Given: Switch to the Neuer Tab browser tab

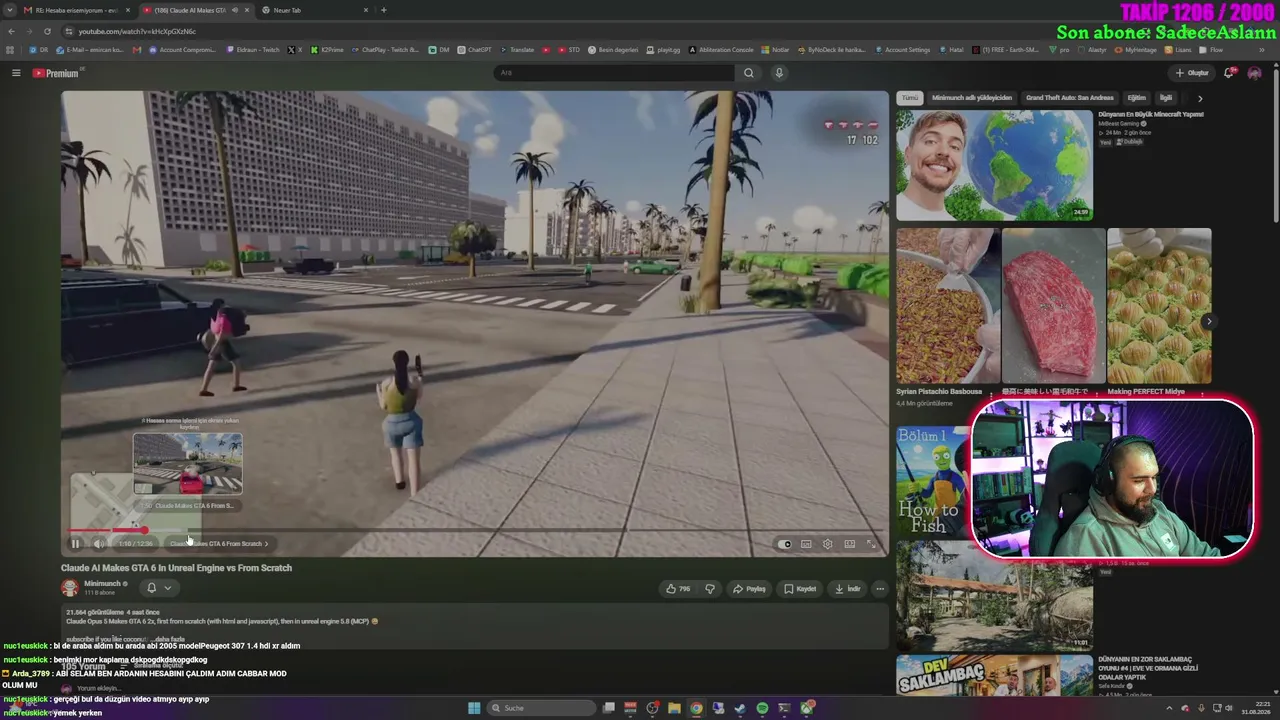Looking at the screenshot, I should (315, 10).
